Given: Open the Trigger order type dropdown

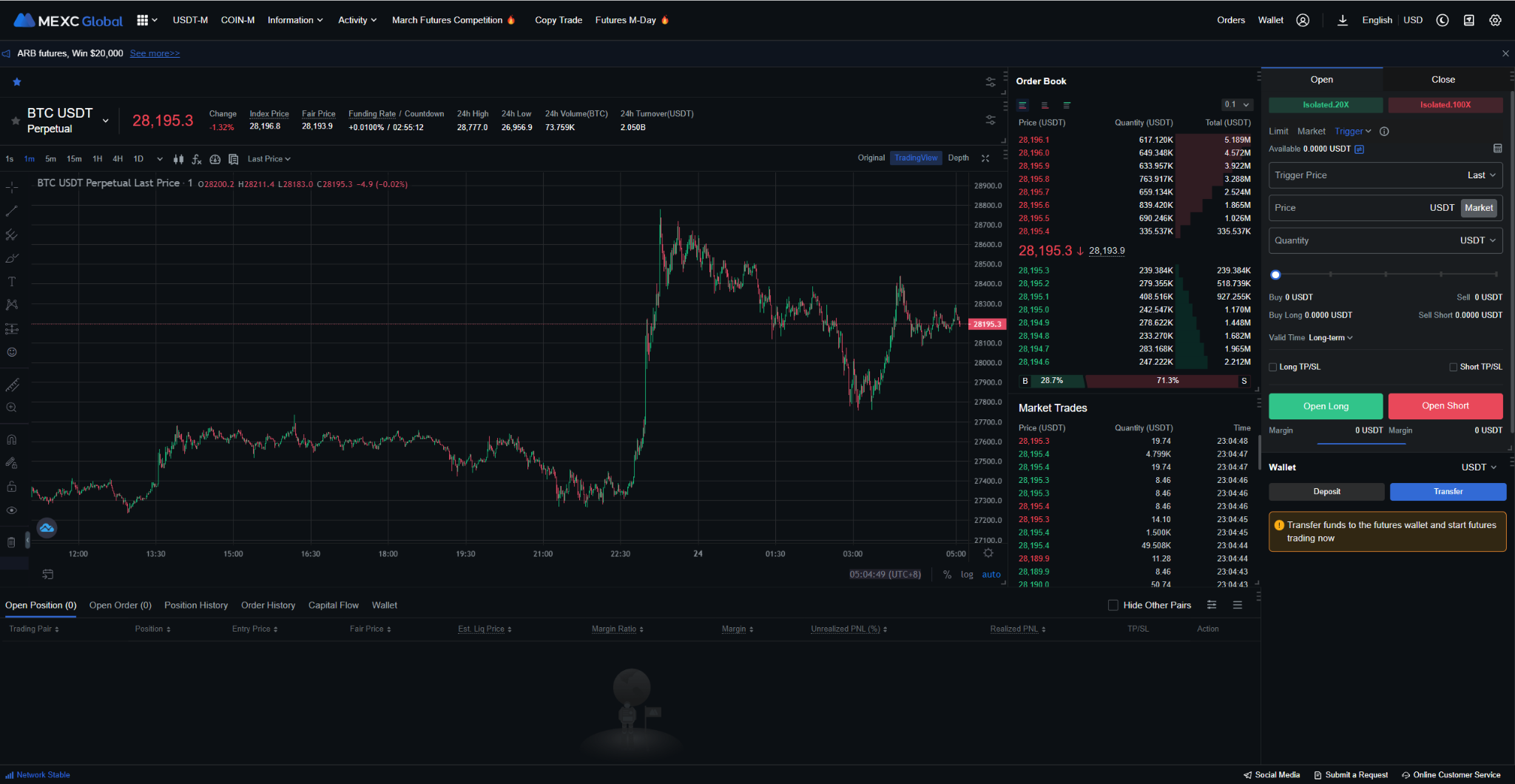Looking at the screenshot, I should click(x=1353, y=132).
